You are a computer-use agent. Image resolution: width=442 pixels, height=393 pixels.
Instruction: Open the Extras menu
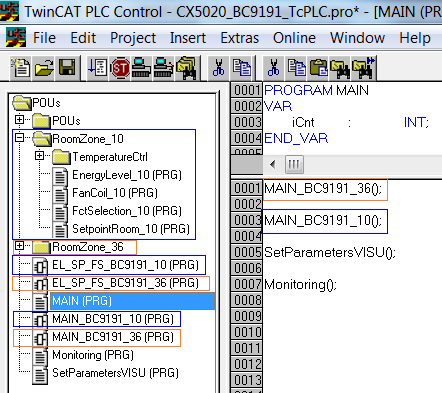(x=239, y=38)
